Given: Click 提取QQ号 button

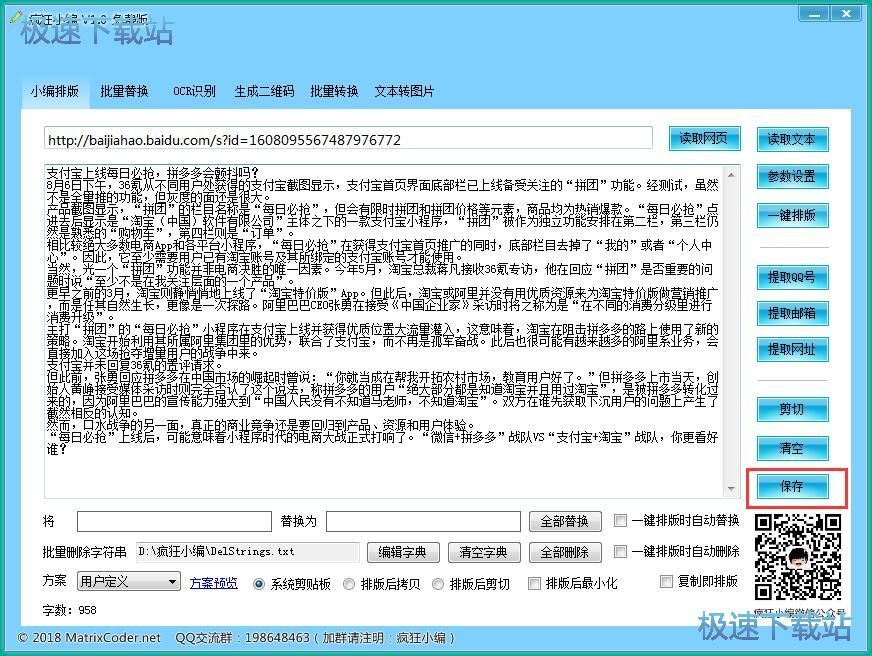Looking at the screenshot, I should coord(792,277).
